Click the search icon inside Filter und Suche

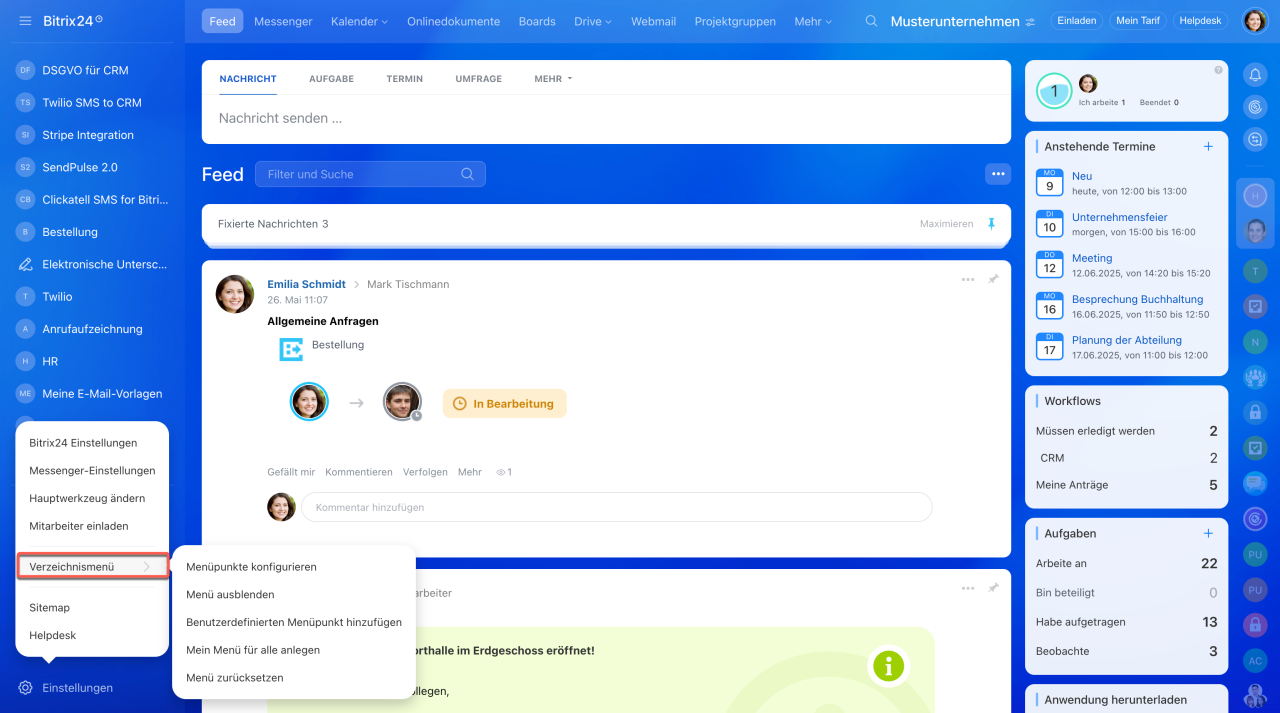coord(467,174)
